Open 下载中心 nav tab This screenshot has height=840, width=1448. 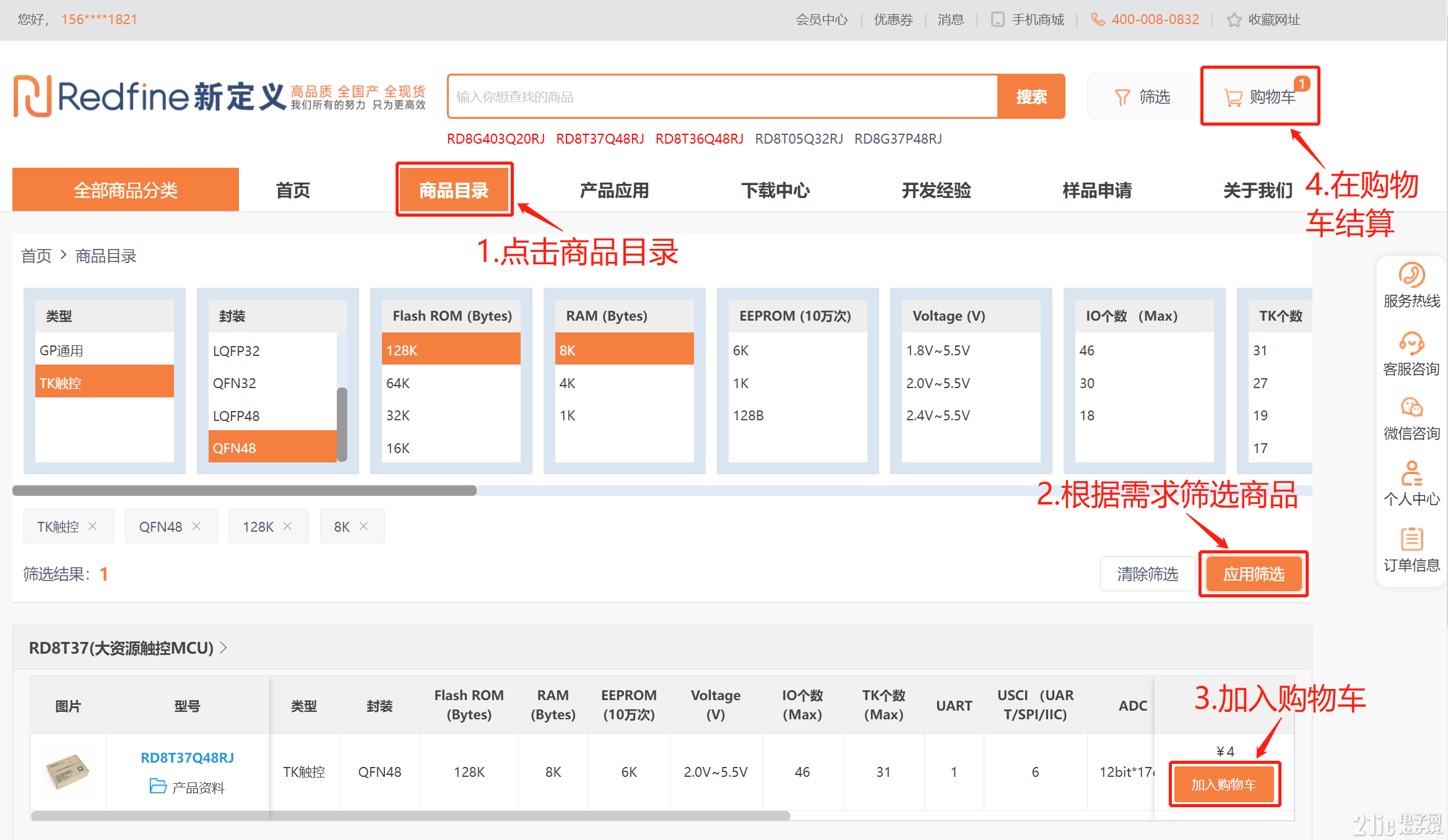[776, 190]
